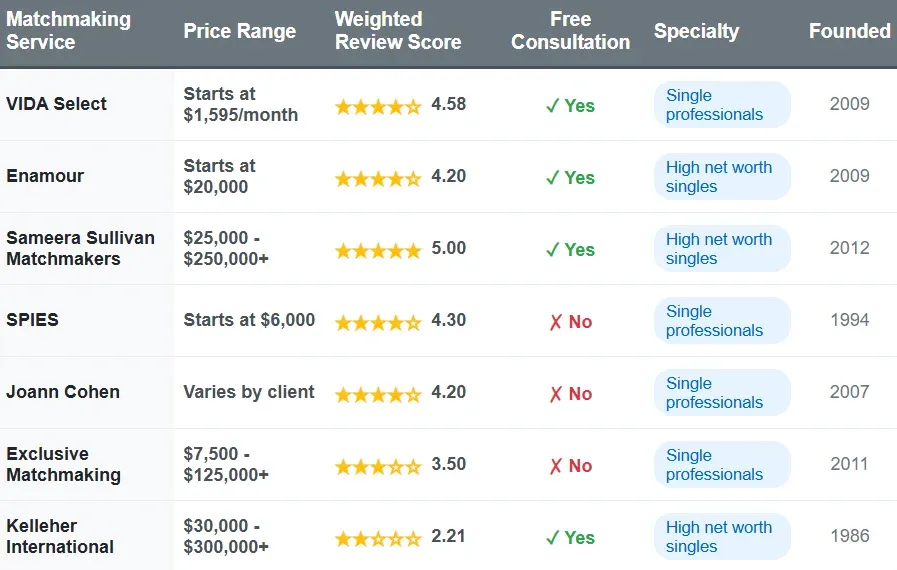
Task: Click the Founded column header
Action: [849, 31]
